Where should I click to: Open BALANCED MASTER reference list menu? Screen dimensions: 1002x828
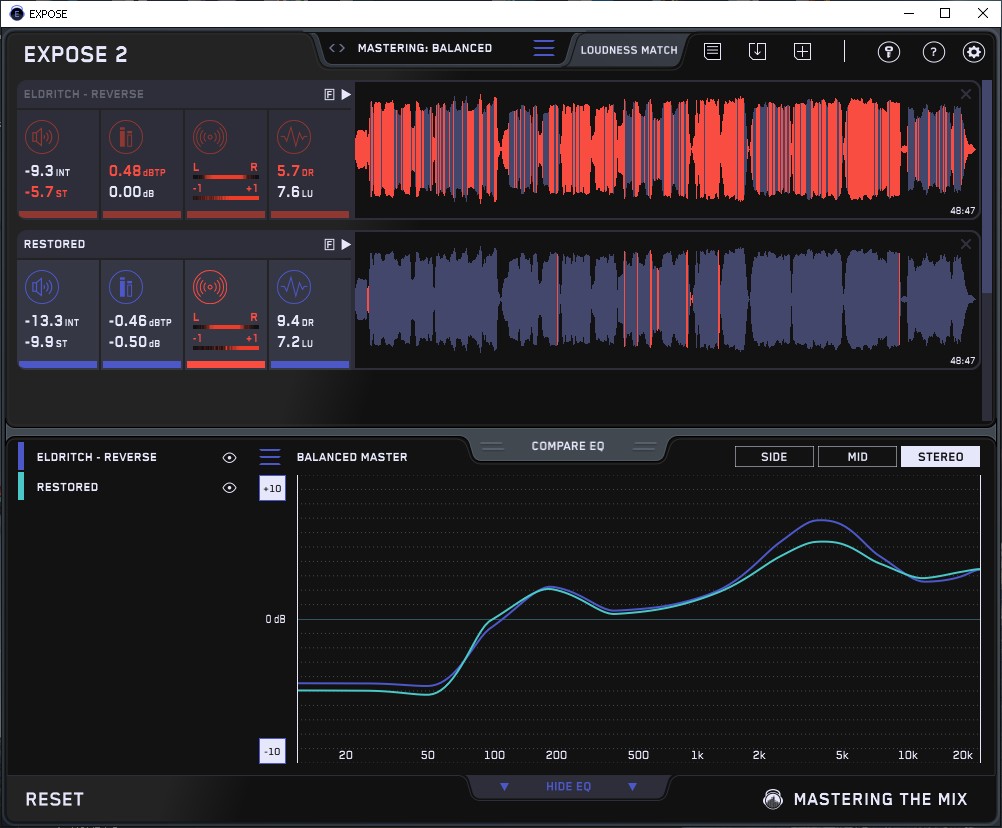pos(270,457)
